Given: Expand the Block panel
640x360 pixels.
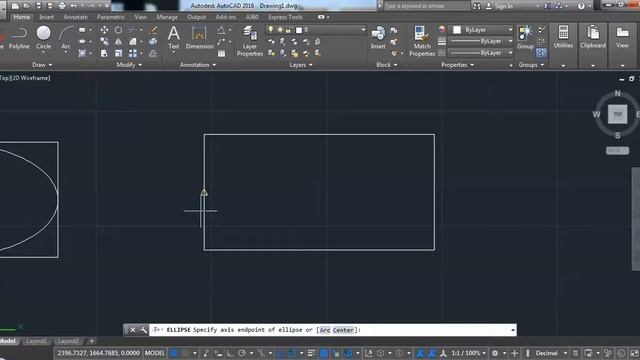Looking at the screenshot, I should tap(387, 65).
